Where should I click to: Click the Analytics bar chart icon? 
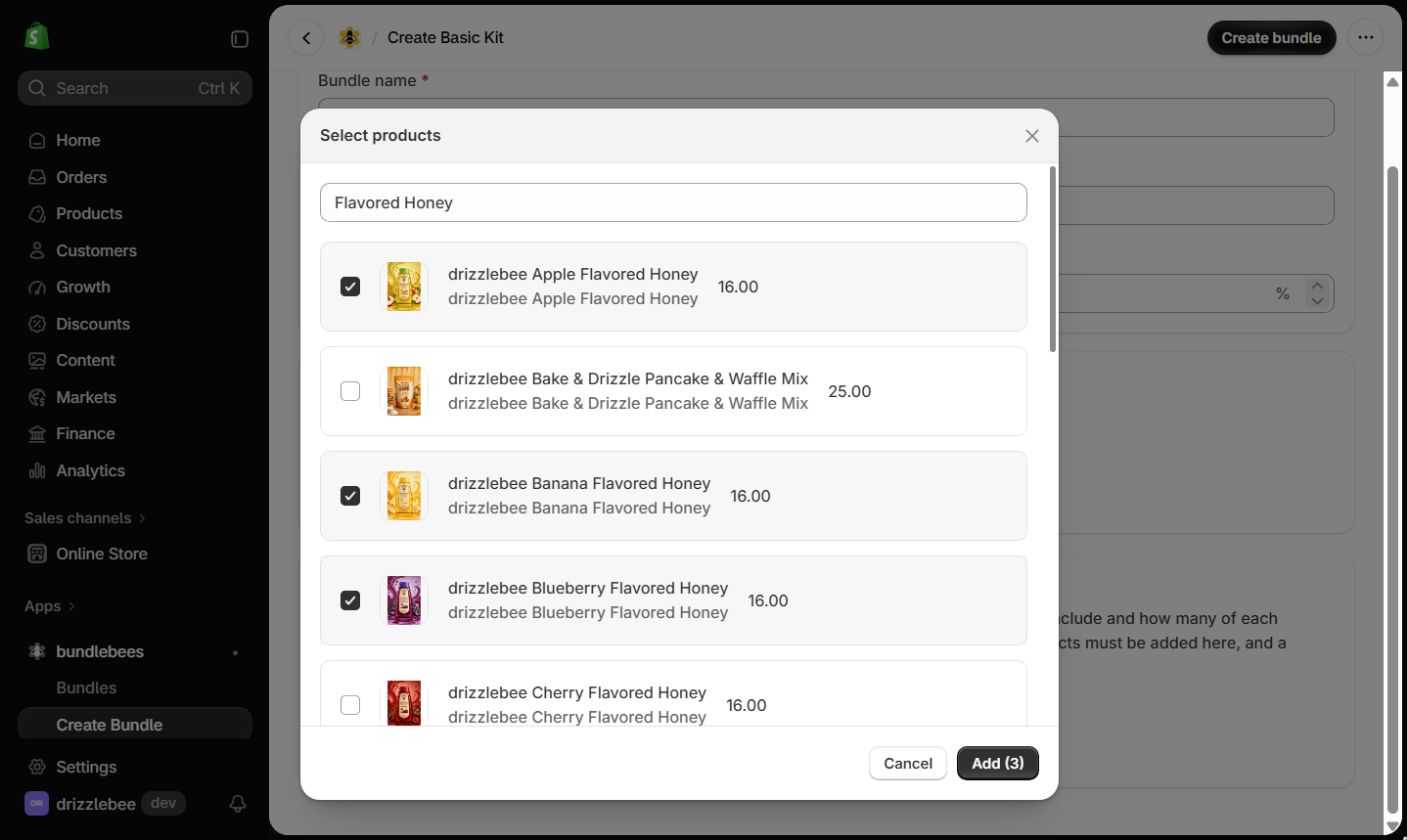point(37,470)
